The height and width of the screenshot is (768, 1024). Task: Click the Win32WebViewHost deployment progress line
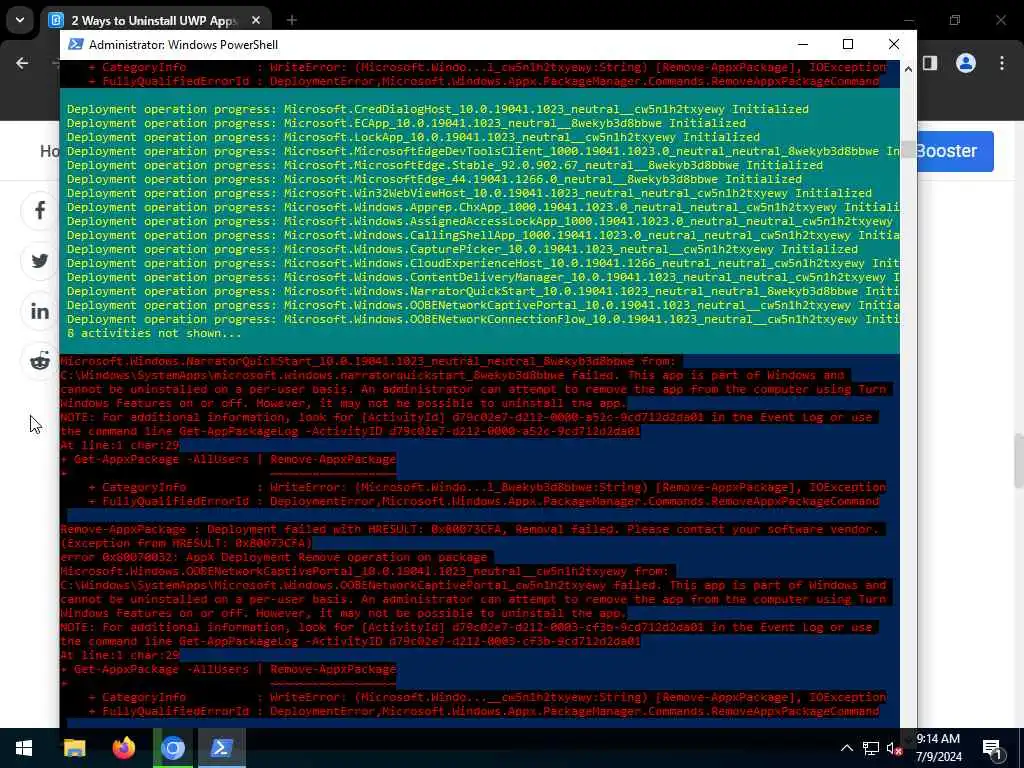[469, 193]
